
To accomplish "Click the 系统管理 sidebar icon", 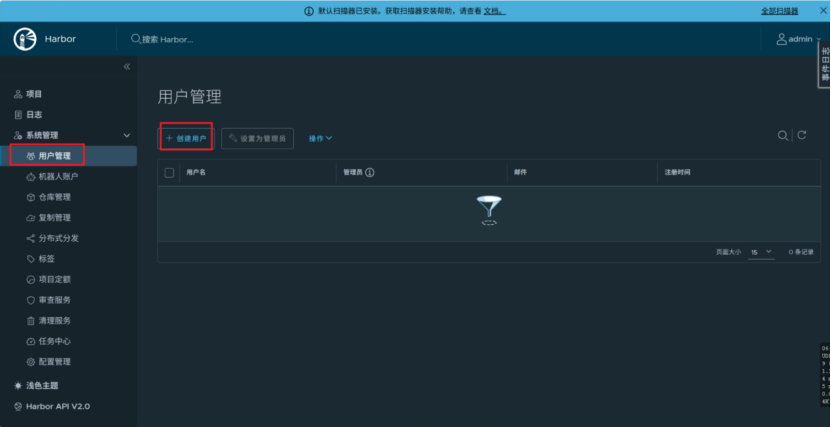I will click(18, 136).
